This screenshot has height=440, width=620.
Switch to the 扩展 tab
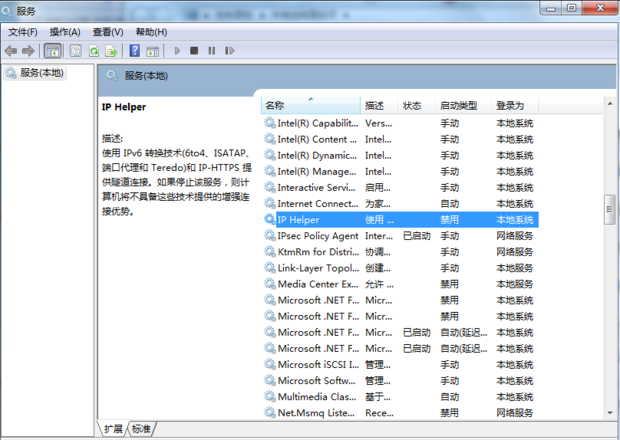point(113,429)
